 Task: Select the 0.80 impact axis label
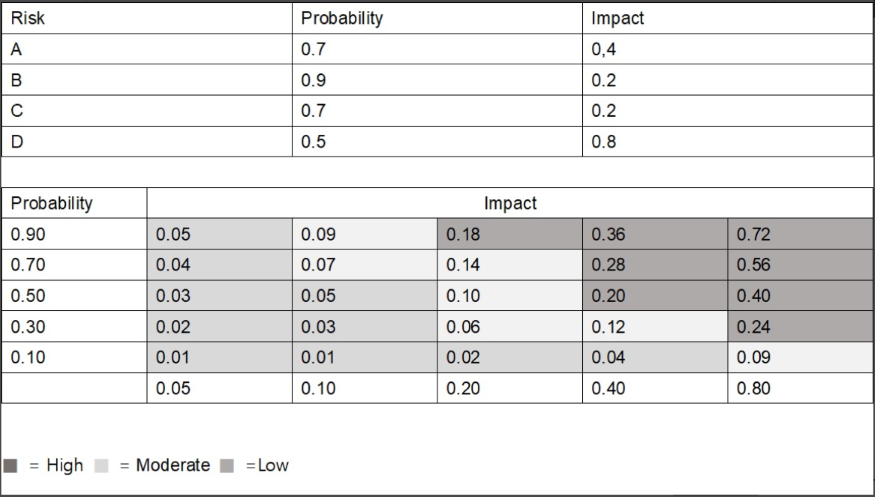(x=799, y=388)
